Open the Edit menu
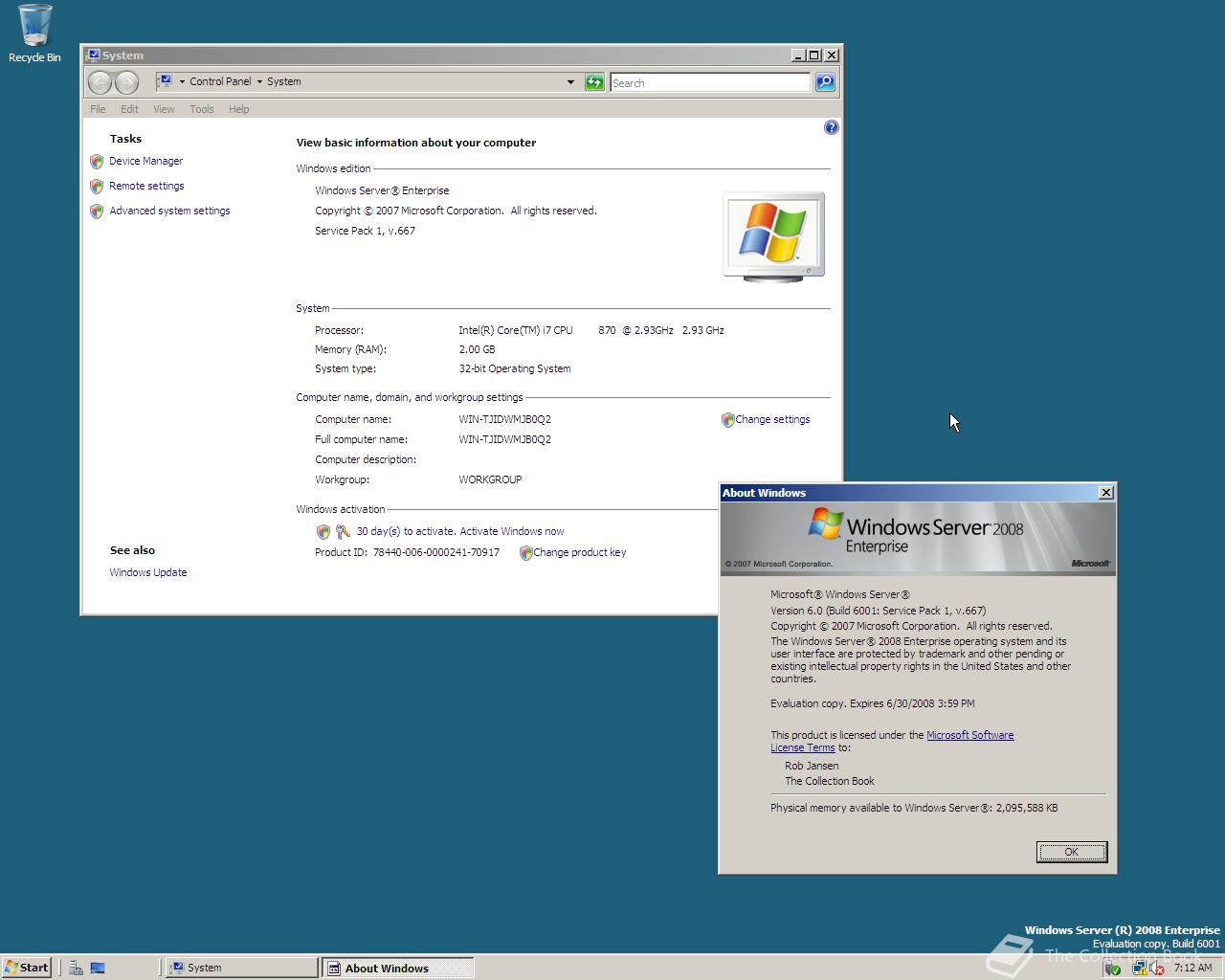The height and width of the screenshot is (980, 1225). [x=129, y=109]
